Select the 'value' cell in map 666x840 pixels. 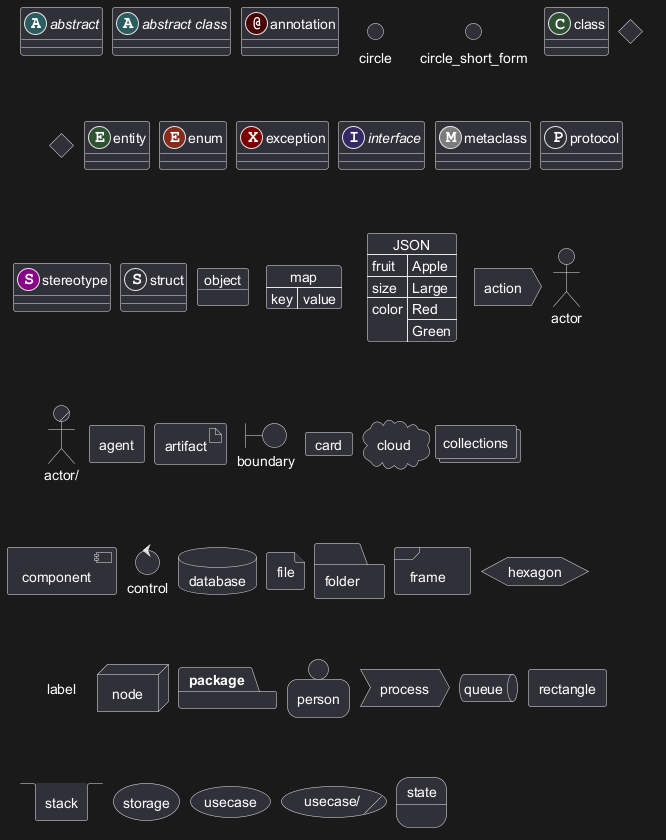pyautogui.click(x=319, y=299)
